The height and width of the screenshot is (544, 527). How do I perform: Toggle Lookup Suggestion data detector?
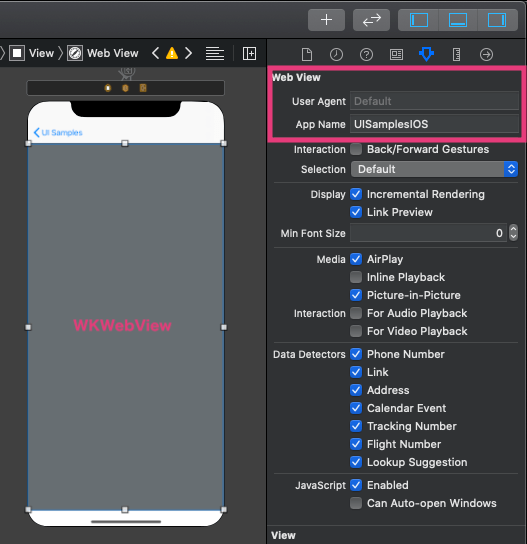[x=356, y=462]
